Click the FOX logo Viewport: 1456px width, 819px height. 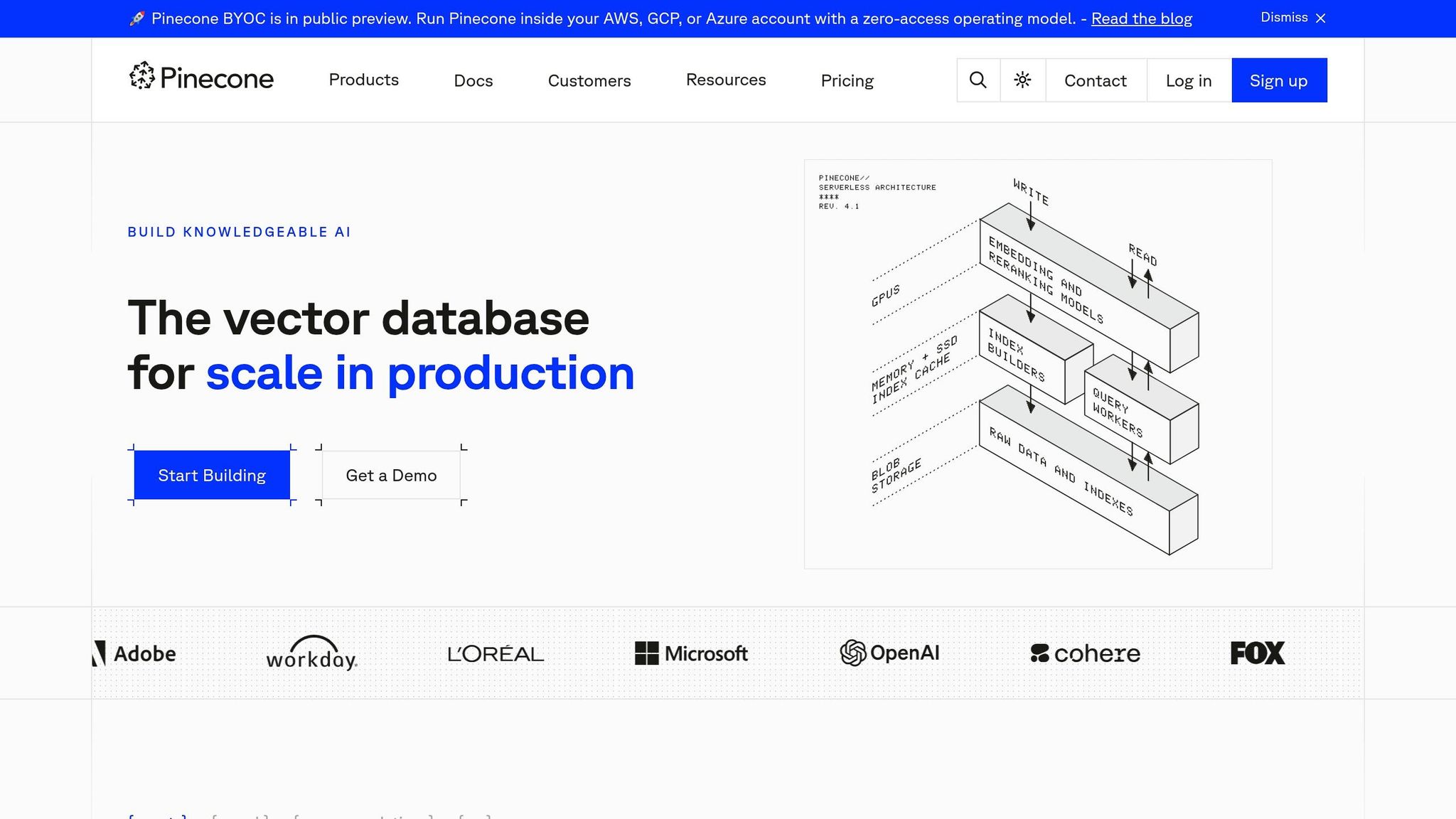[x=1257, y=653]
